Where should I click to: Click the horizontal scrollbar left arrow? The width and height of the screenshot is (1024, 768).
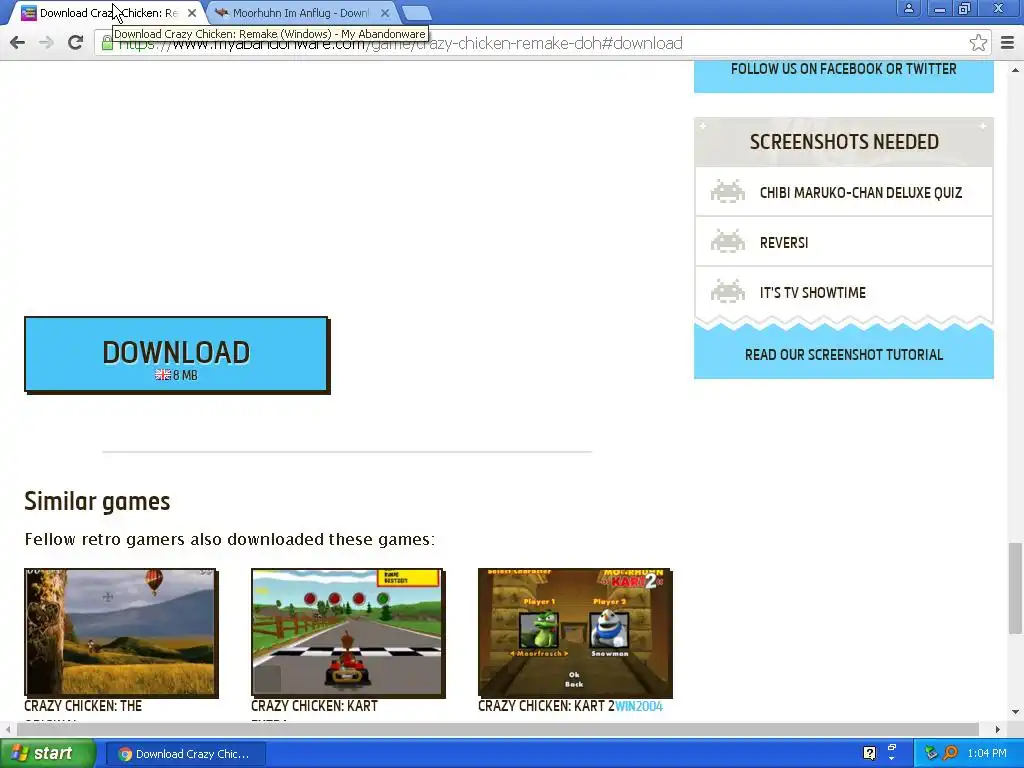(x=8, y=729)
